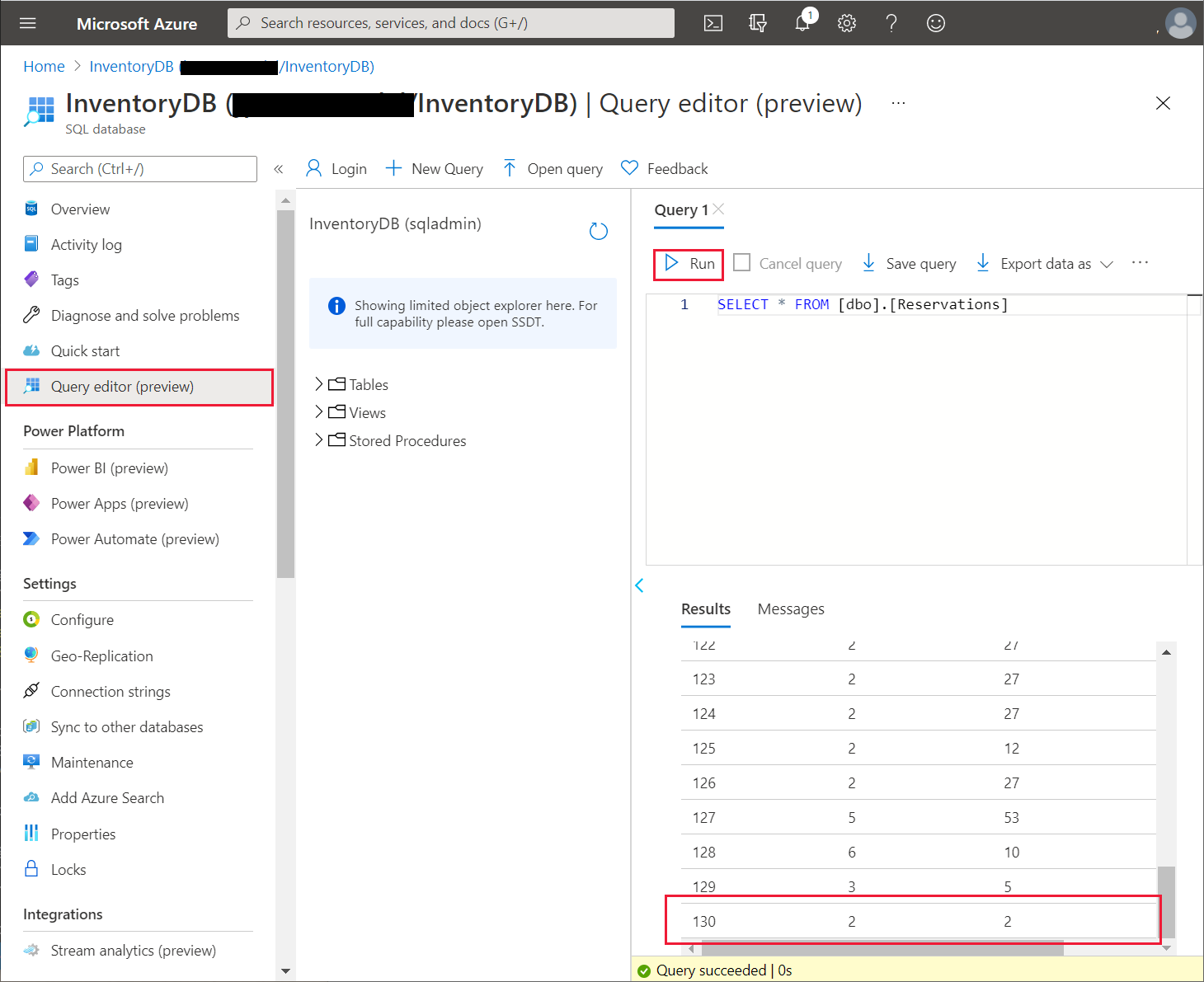Open portal settings gear
This screenshot has width=1204, height=982.
click(x=847, y=23)
